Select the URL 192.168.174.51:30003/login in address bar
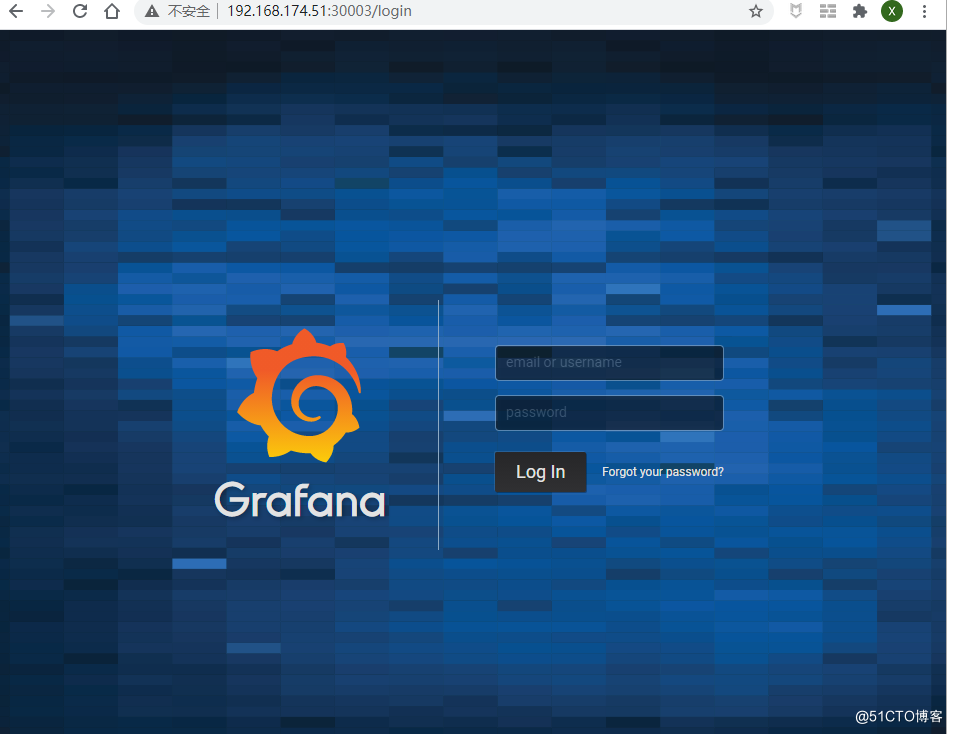 point(319,11)
